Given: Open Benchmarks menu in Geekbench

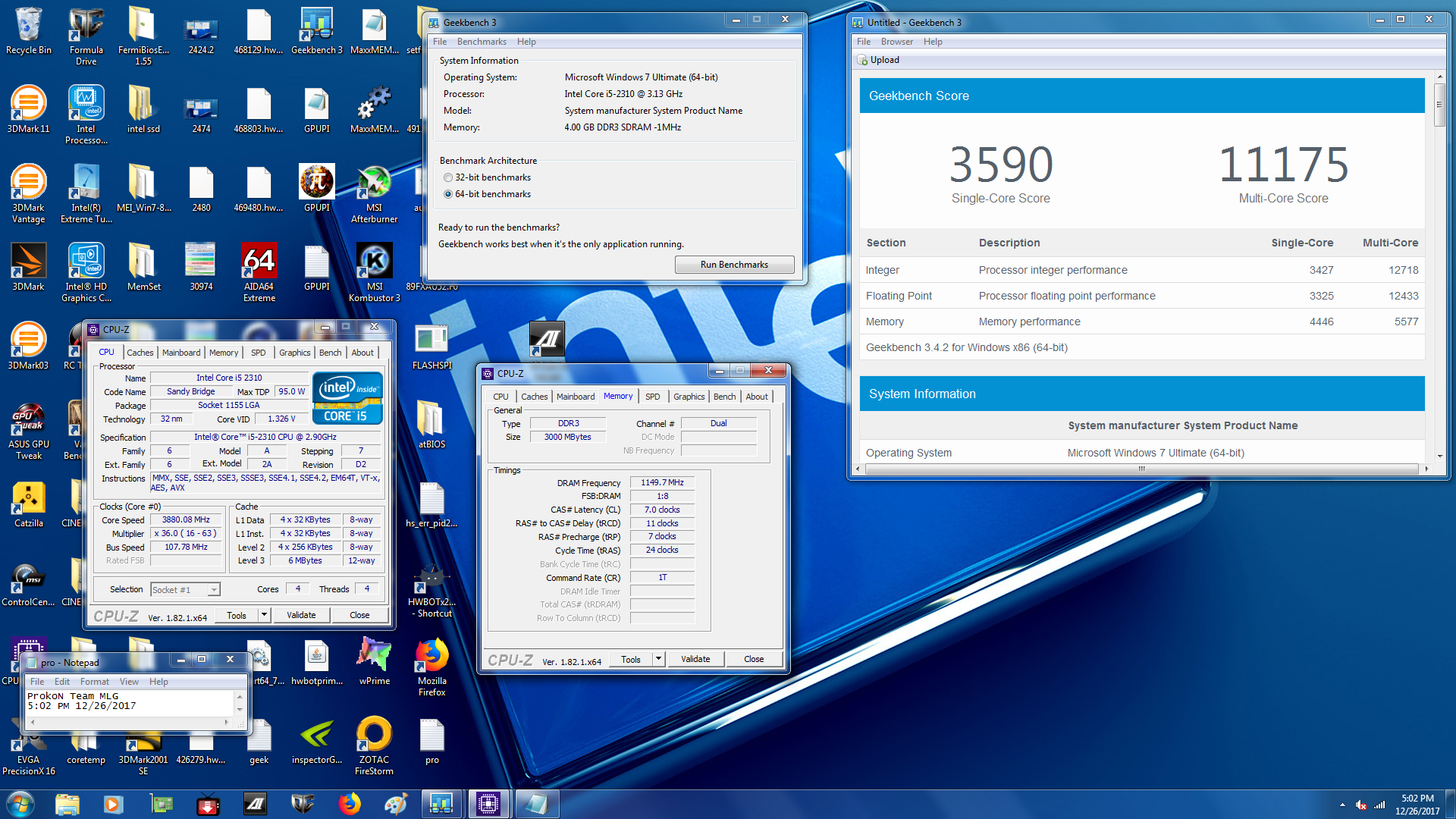Looking at the screenshot, I should 481,42.
